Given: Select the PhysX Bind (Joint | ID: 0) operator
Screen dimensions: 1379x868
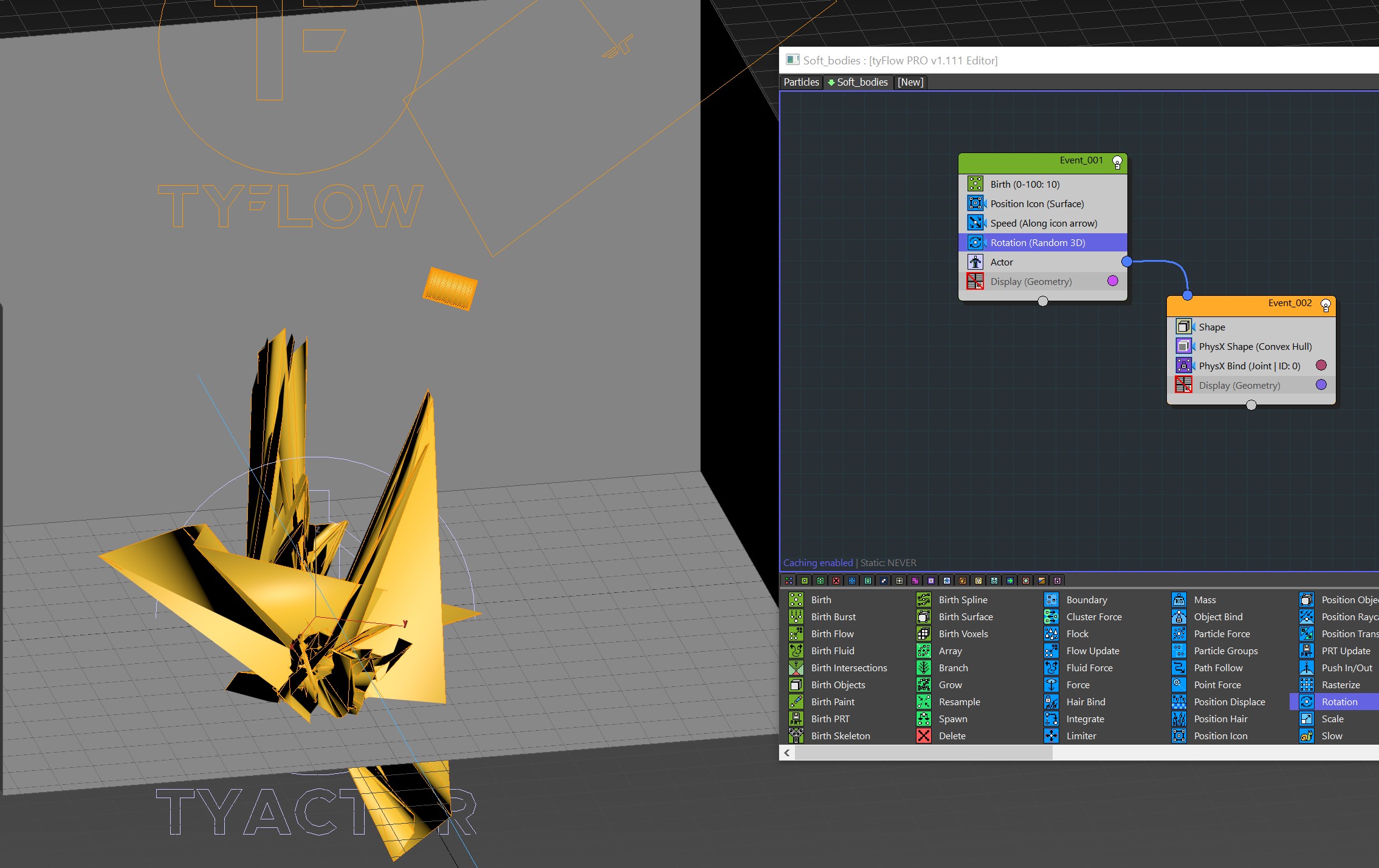Looking at the screenshot, I should (x=1251, y=366).
